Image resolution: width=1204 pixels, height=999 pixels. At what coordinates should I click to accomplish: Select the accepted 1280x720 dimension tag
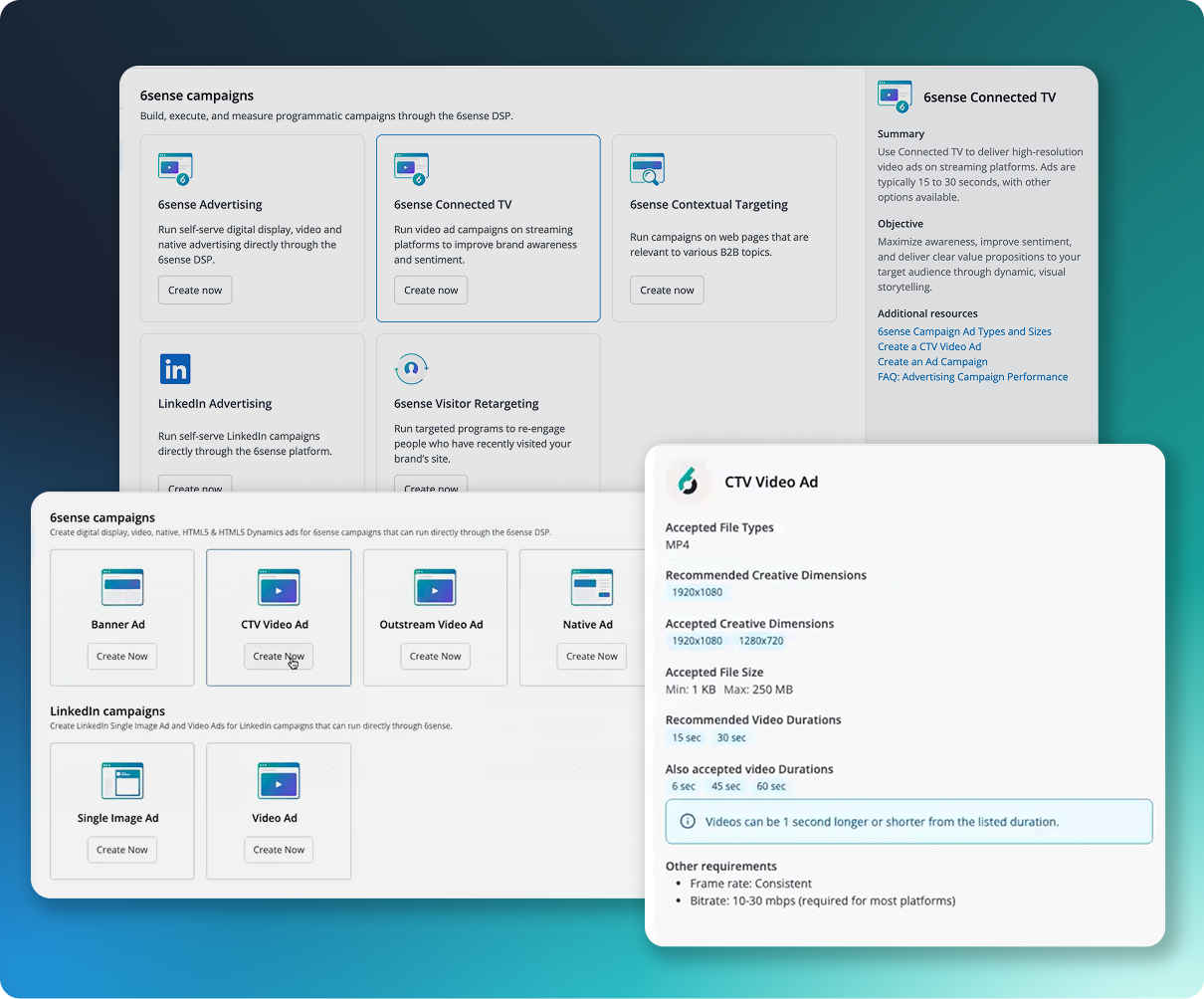(760, 641)
